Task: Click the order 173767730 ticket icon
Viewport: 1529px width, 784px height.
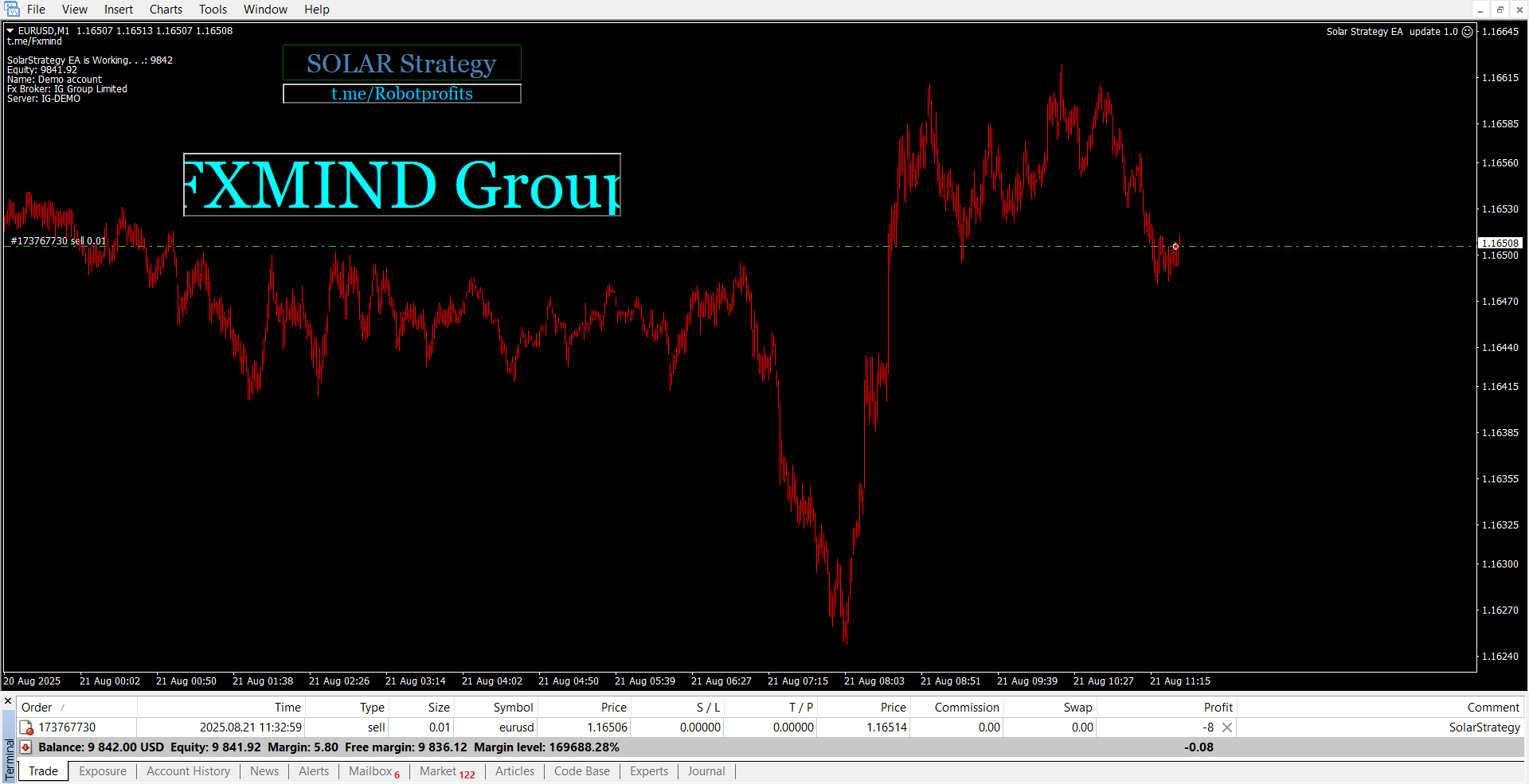Action: [26, 727]
